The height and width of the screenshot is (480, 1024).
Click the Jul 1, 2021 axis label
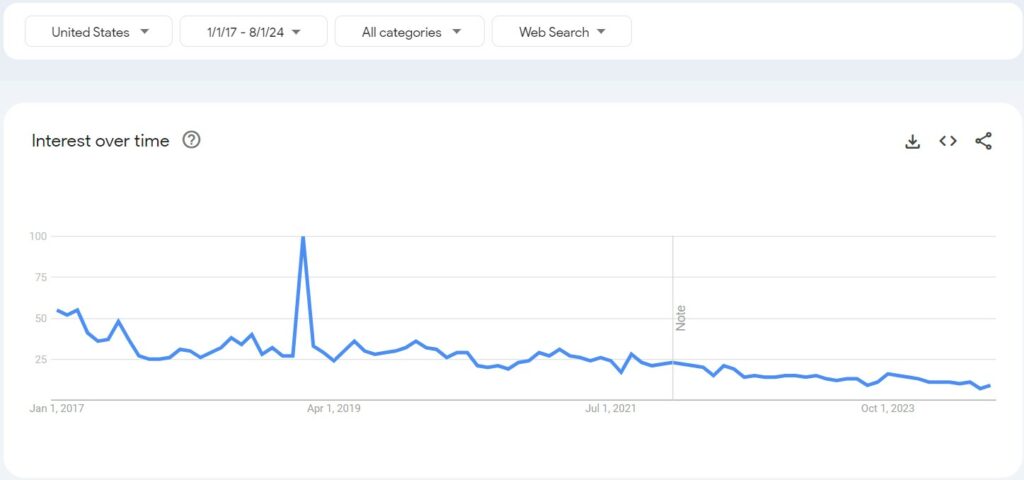pos(611,409)
